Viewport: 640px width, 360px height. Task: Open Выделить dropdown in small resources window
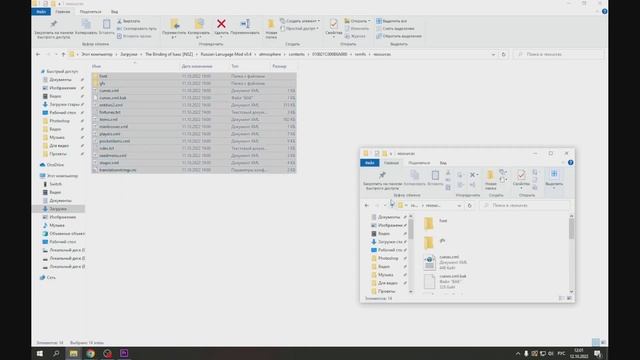(554, 188)
